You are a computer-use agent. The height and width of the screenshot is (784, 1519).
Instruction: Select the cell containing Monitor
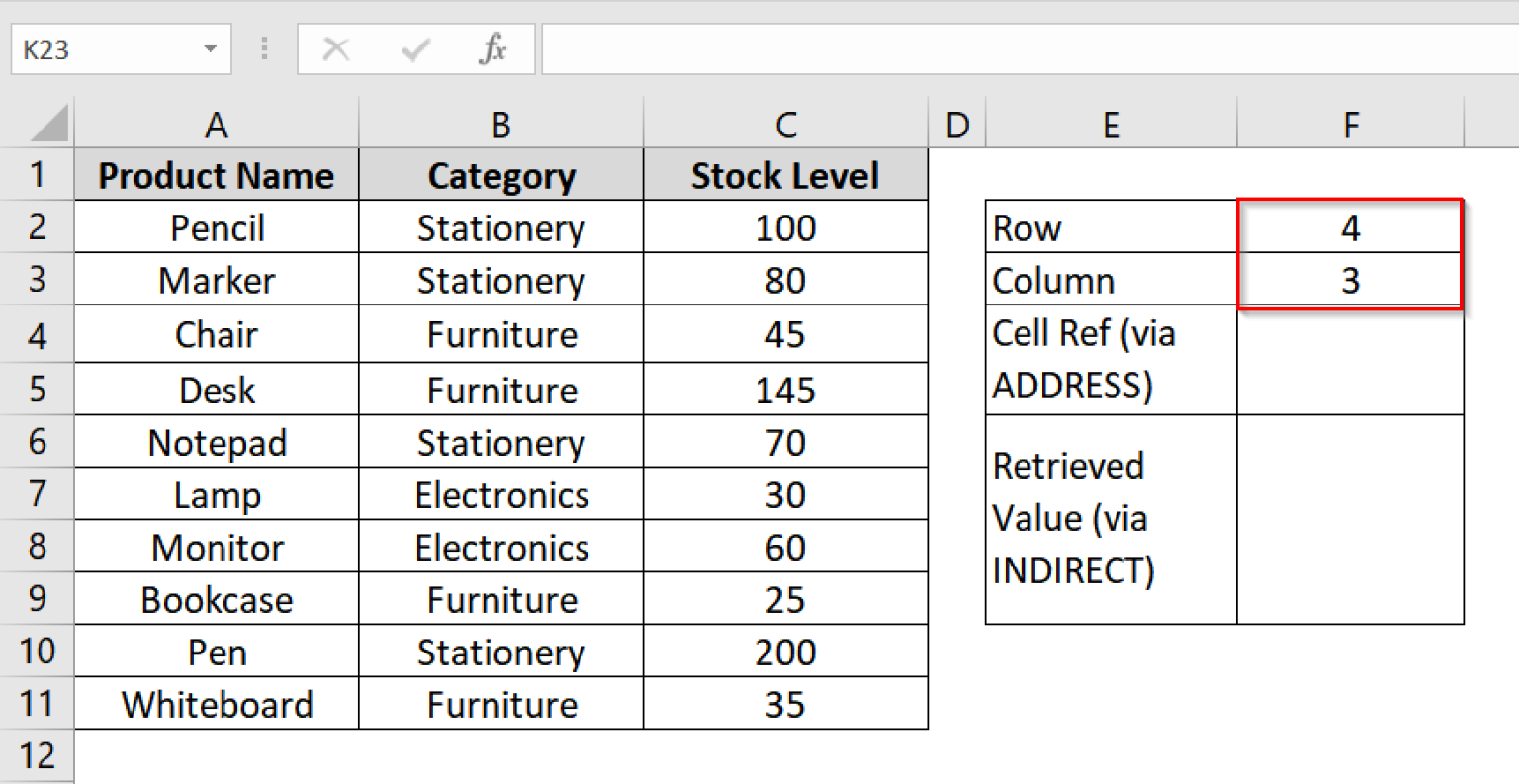216,547
